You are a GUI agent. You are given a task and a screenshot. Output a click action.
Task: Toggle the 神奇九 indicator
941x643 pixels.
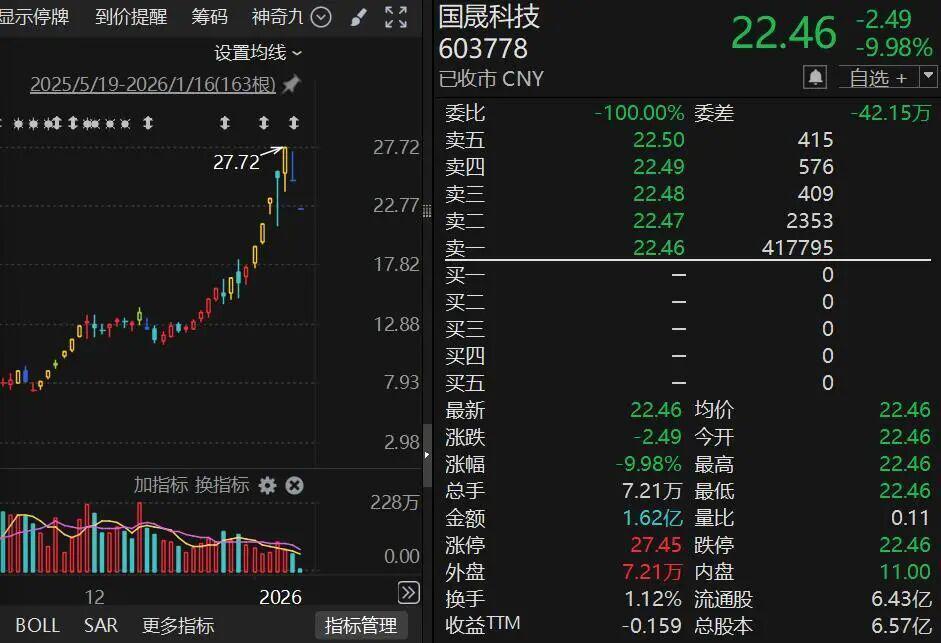278,17
